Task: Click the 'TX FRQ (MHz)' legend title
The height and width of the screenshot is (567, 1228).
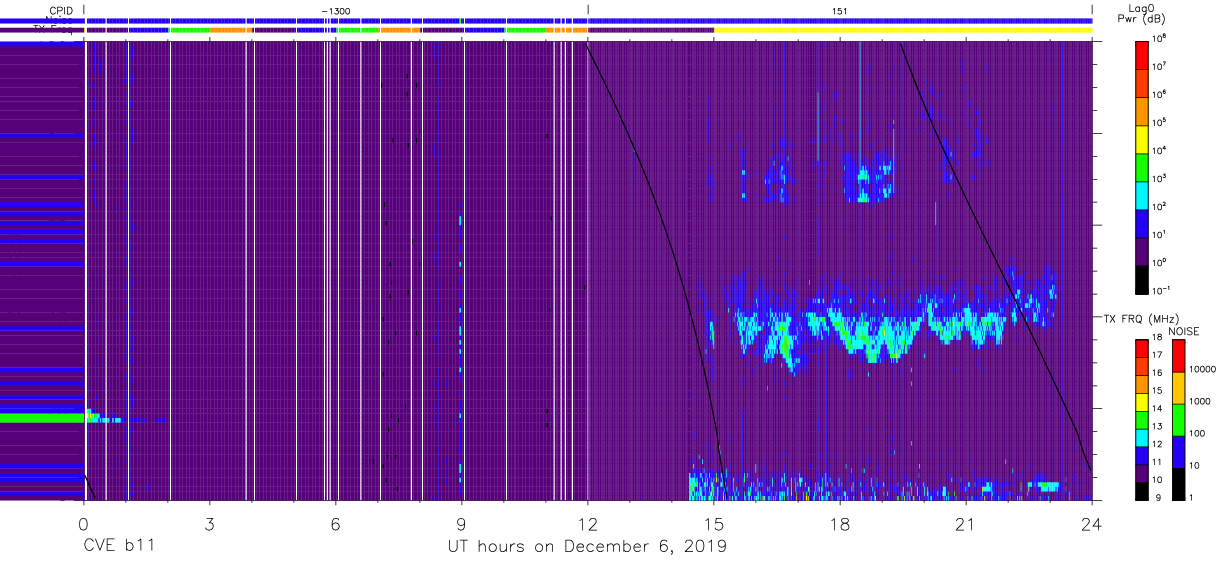Action: pyautogui.click(x=1143, y=318)
